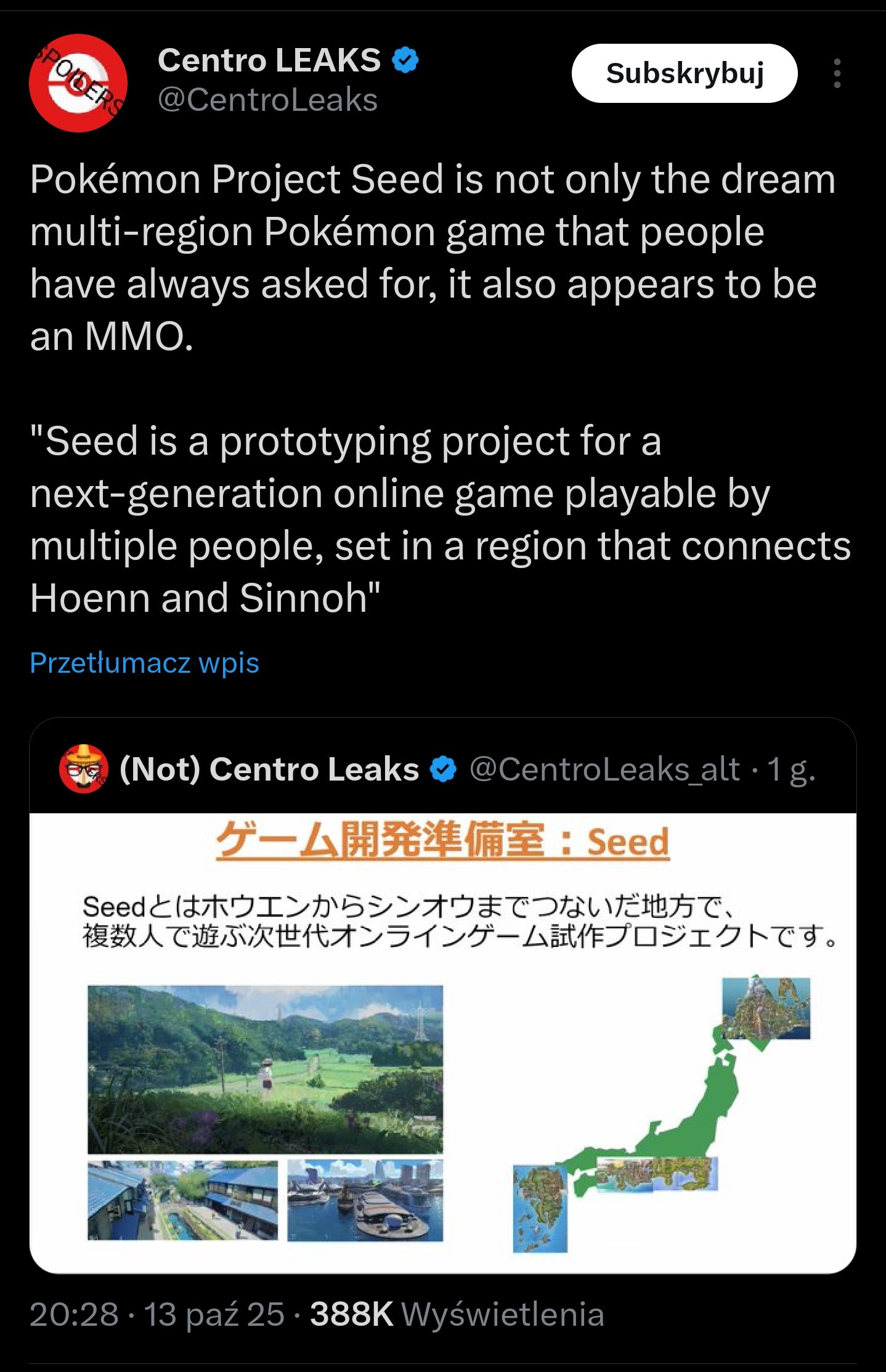This screenshot has width=886, height=1372.
Task: Click the (Not) Centro Leaks name
Action: pos(269,769)
